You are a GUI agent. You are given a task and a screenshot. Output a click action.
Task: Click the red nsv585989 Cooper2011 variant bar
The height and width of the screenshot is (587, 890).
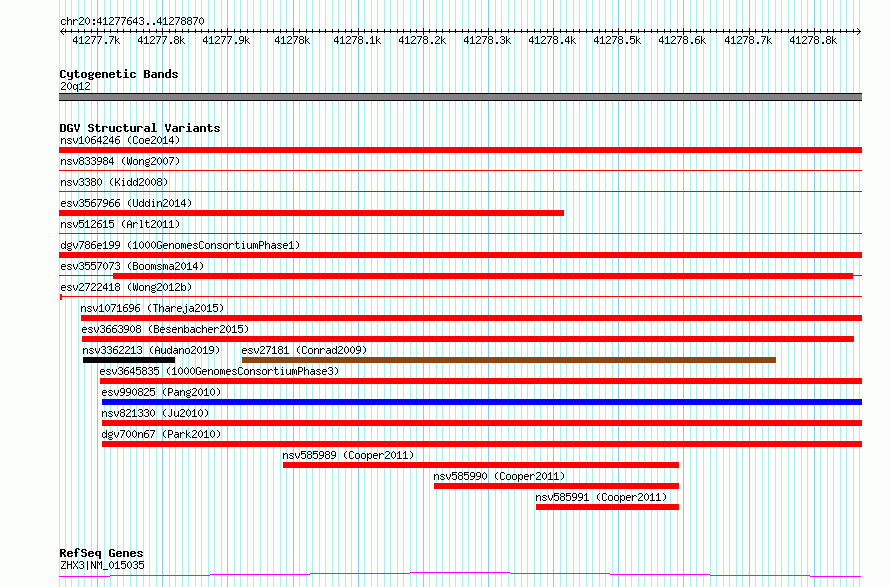(x=481, y=465)
